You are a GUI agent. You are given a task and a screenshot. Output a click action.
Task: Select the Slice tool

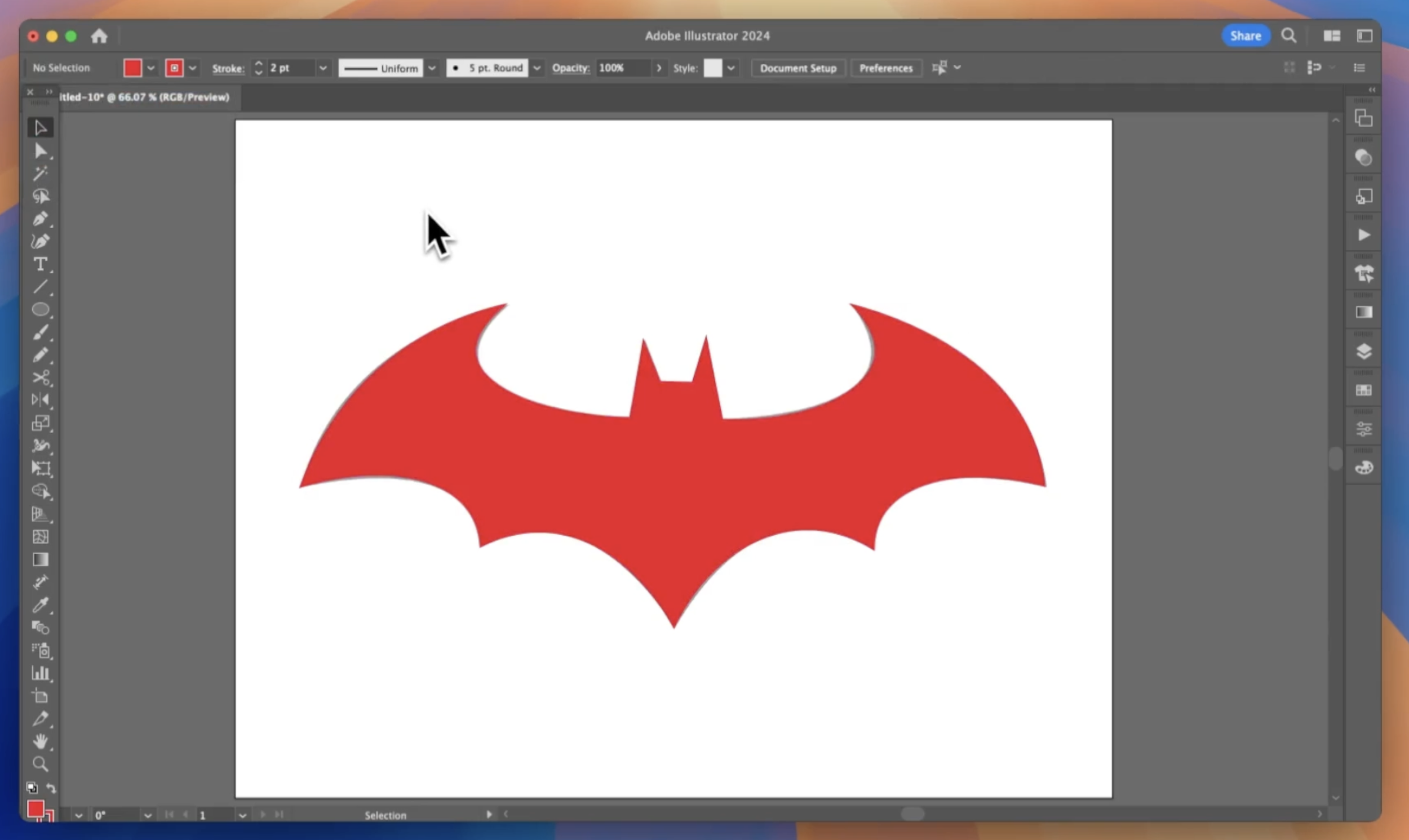tap(40, 719)
